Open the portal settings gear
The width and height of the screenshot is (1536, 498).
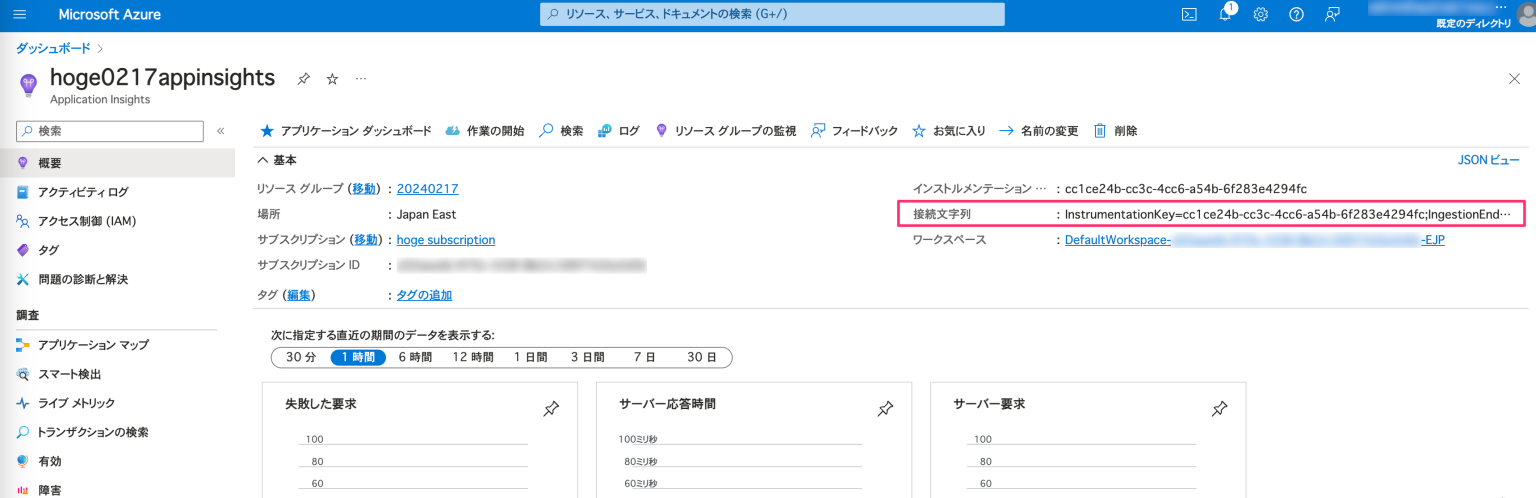point(1261,15)
